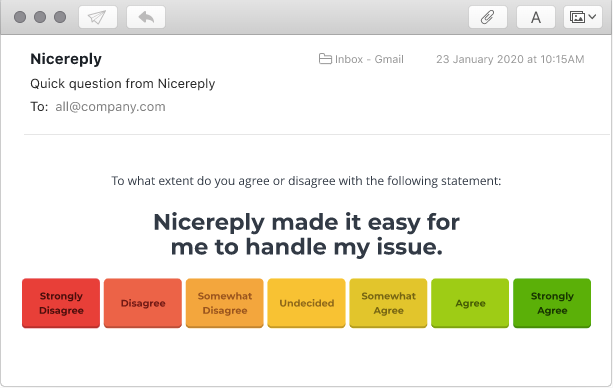Pick the Somewhat Disagree option
613x388 pixels.
[x=225, y=303]
